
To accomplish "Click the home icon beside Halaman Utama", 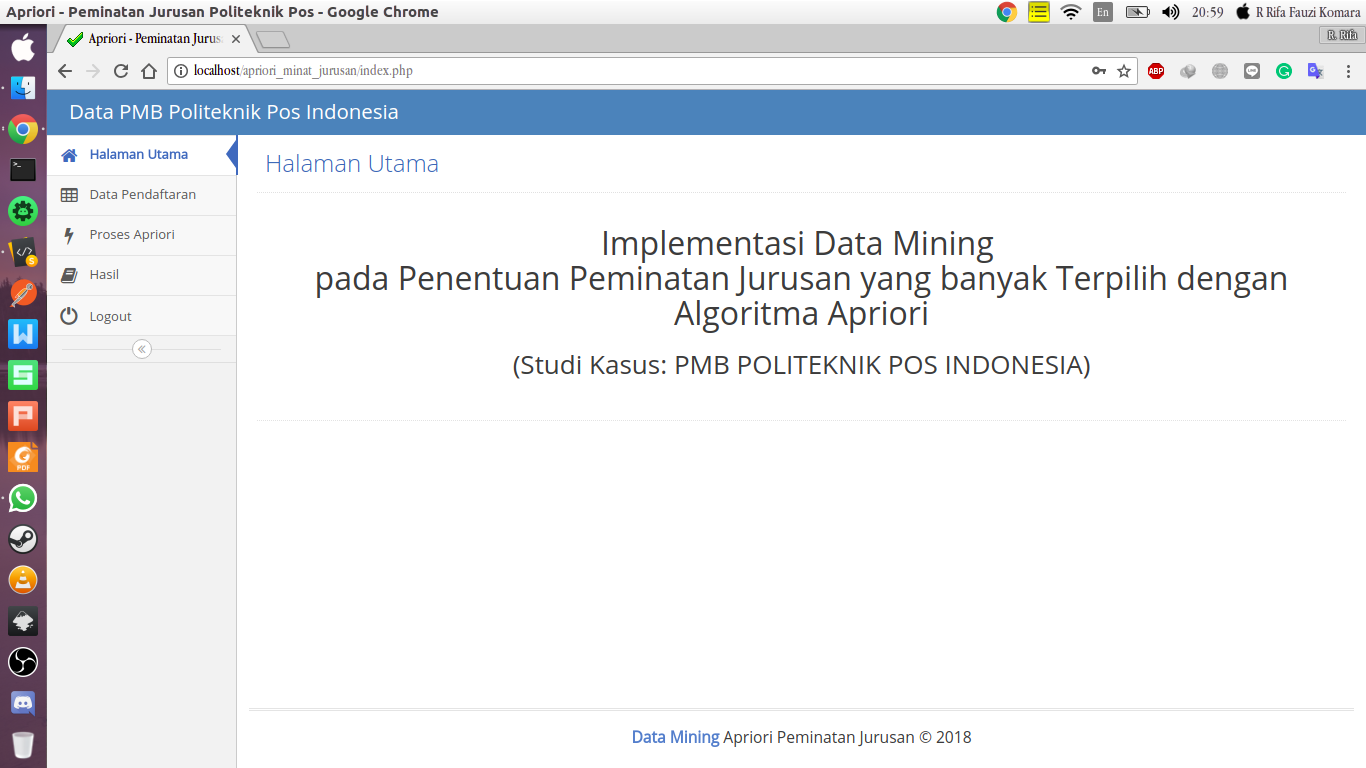I will coord(69,155).
